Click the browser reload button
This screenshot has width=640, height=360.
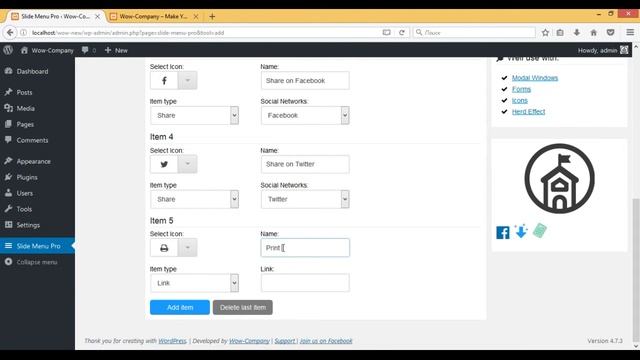tap(402, 32)
